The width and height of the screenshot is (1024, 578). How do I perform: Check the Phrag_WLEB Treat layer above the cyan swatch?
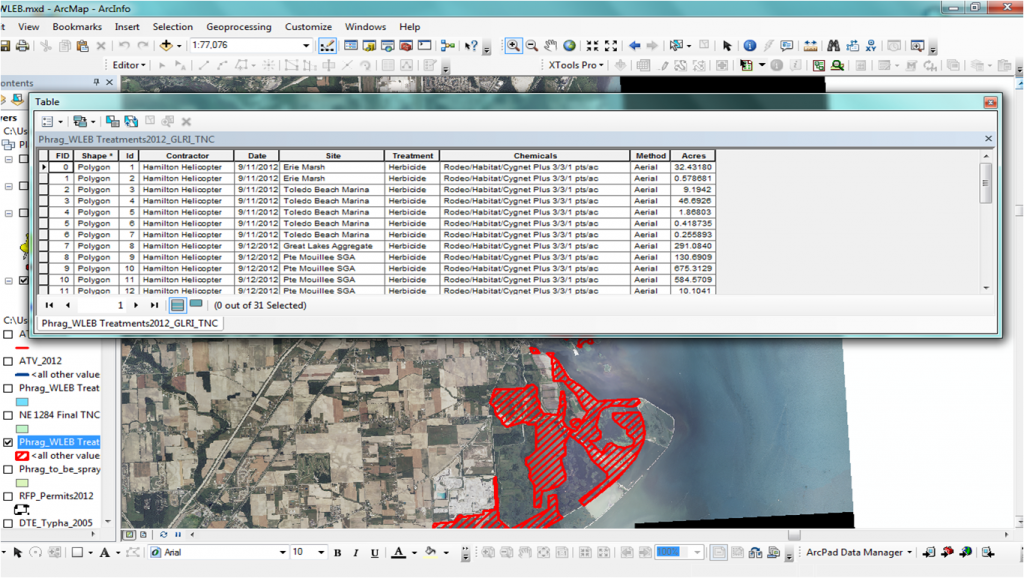[x=8, y=388]
